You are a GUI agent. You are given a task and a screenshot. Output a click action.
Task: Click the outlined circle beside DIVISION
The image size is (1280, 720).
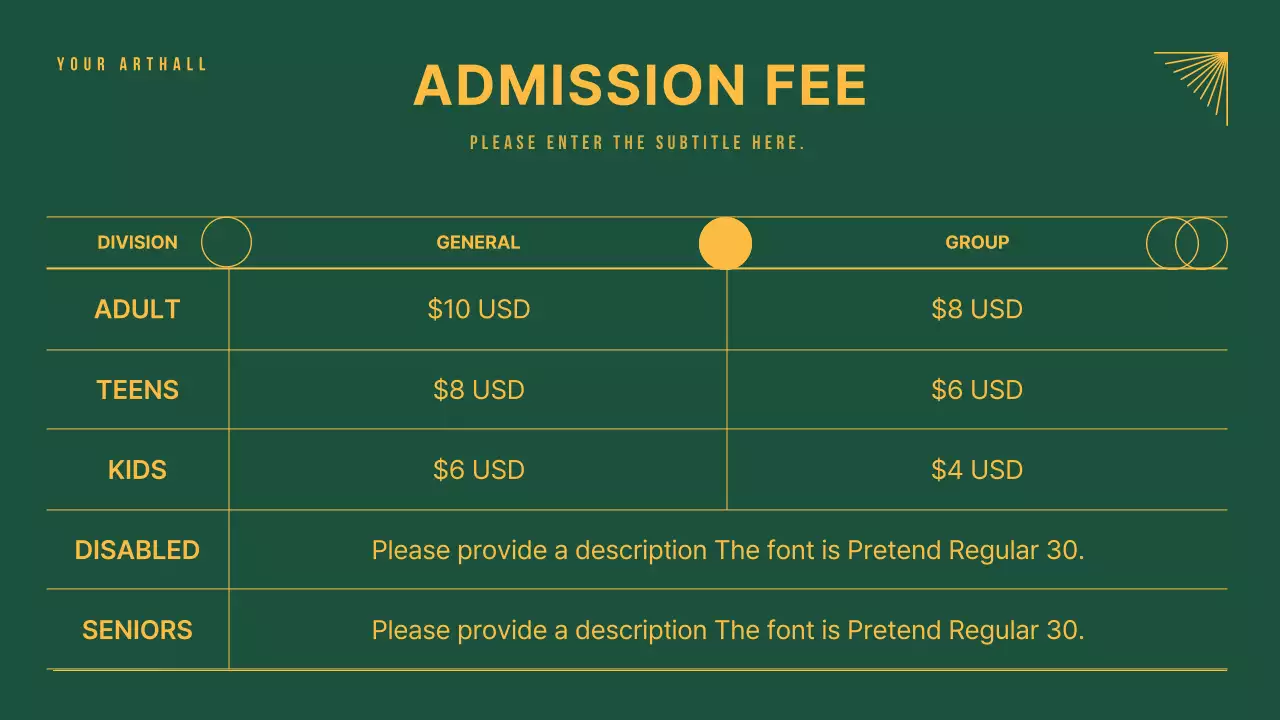point(226,242)
